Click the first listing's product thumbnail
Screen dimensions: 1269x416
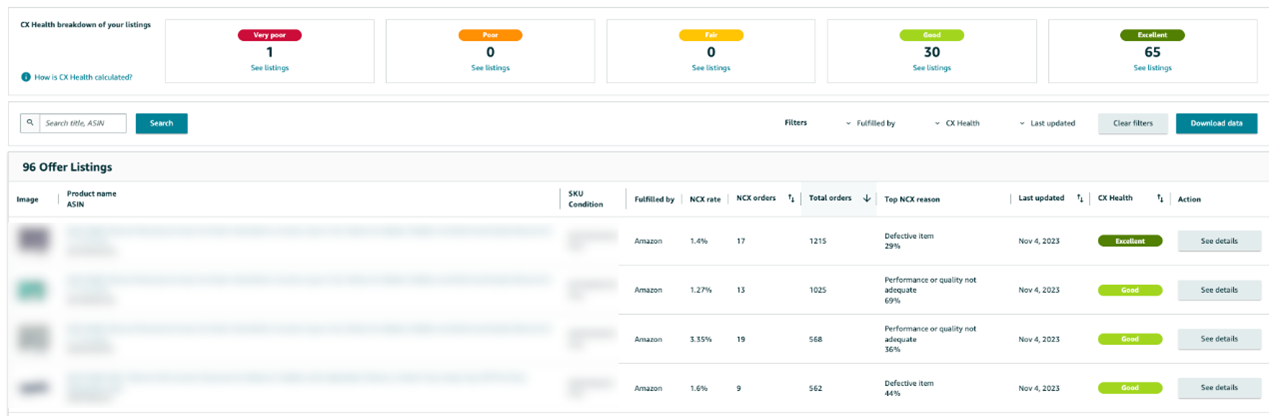point(33,240)
